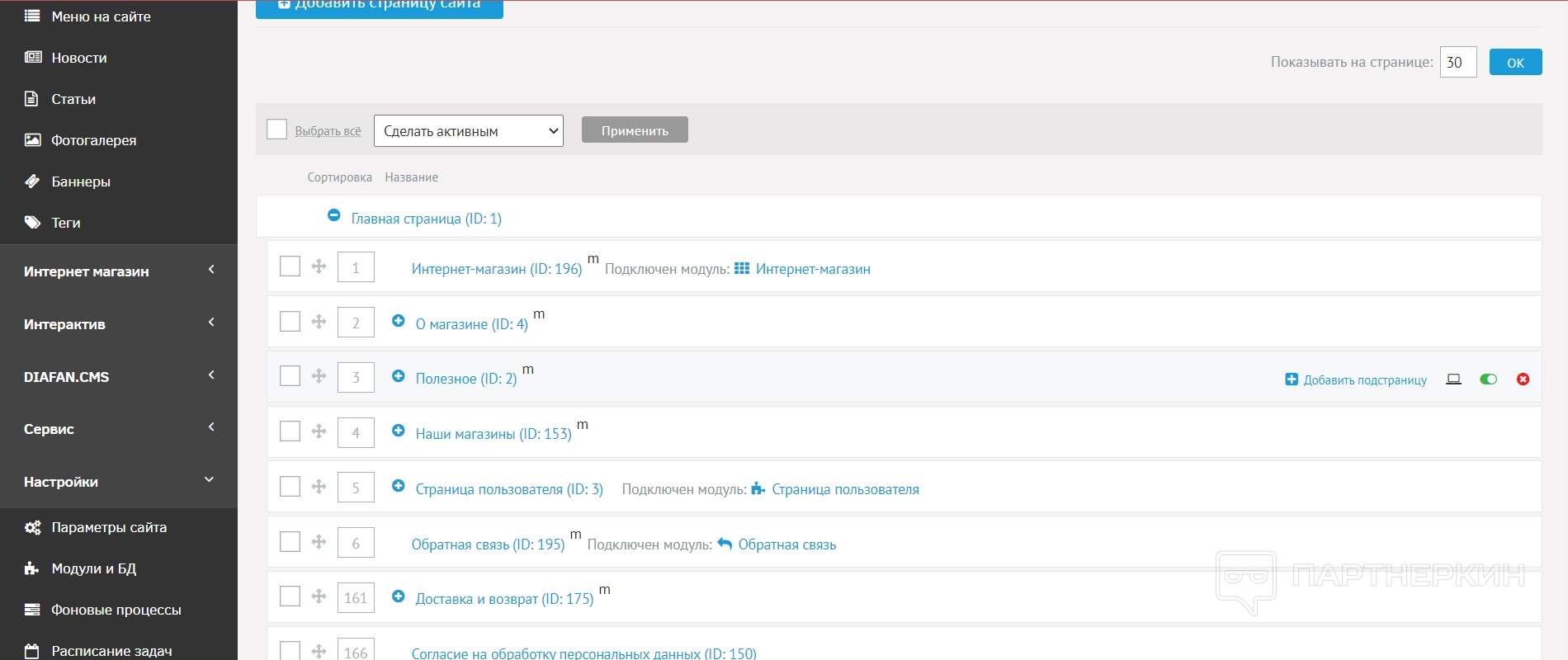The height and width of the screenshot is (660, 1568).
Task: Click the Фоновые процессы tasks icon
Action: click(x=32, y=610)
